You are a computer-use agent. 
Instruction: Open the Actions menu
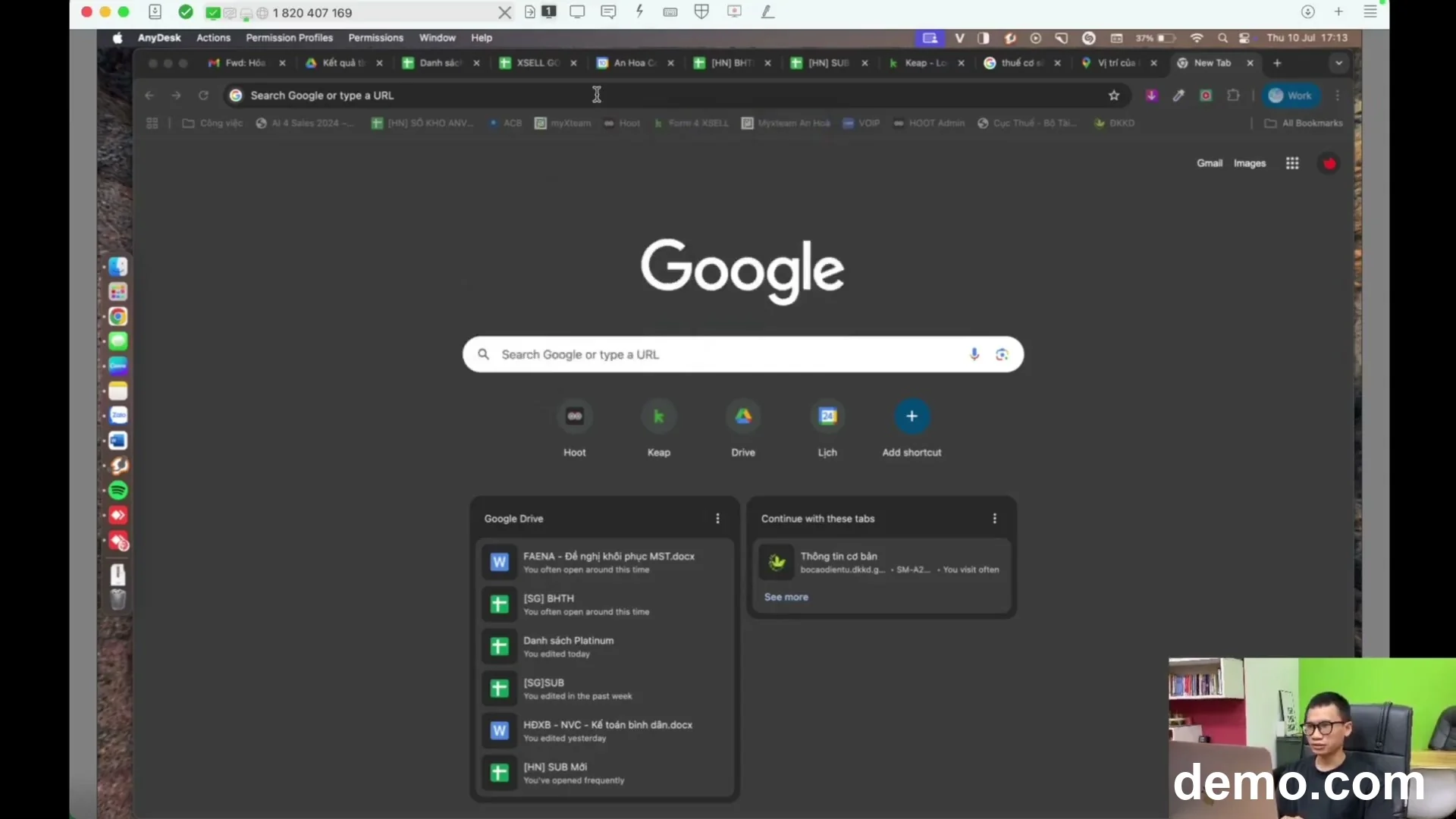tap(213, 38)
